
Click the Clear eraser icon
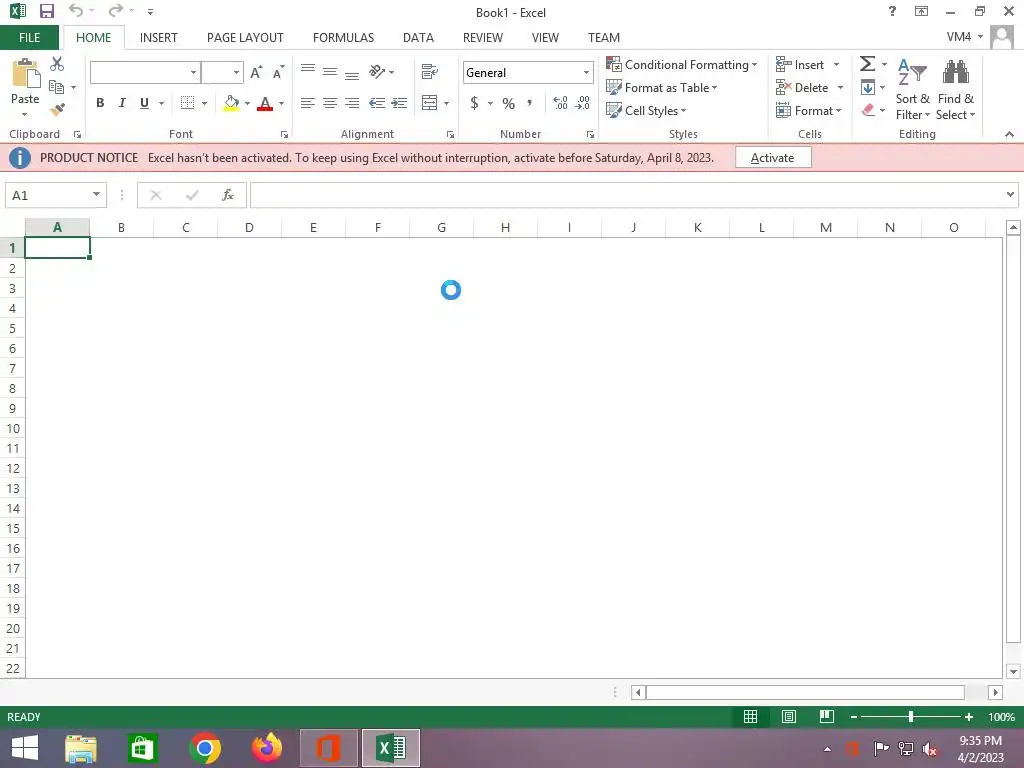click(868, 110)
